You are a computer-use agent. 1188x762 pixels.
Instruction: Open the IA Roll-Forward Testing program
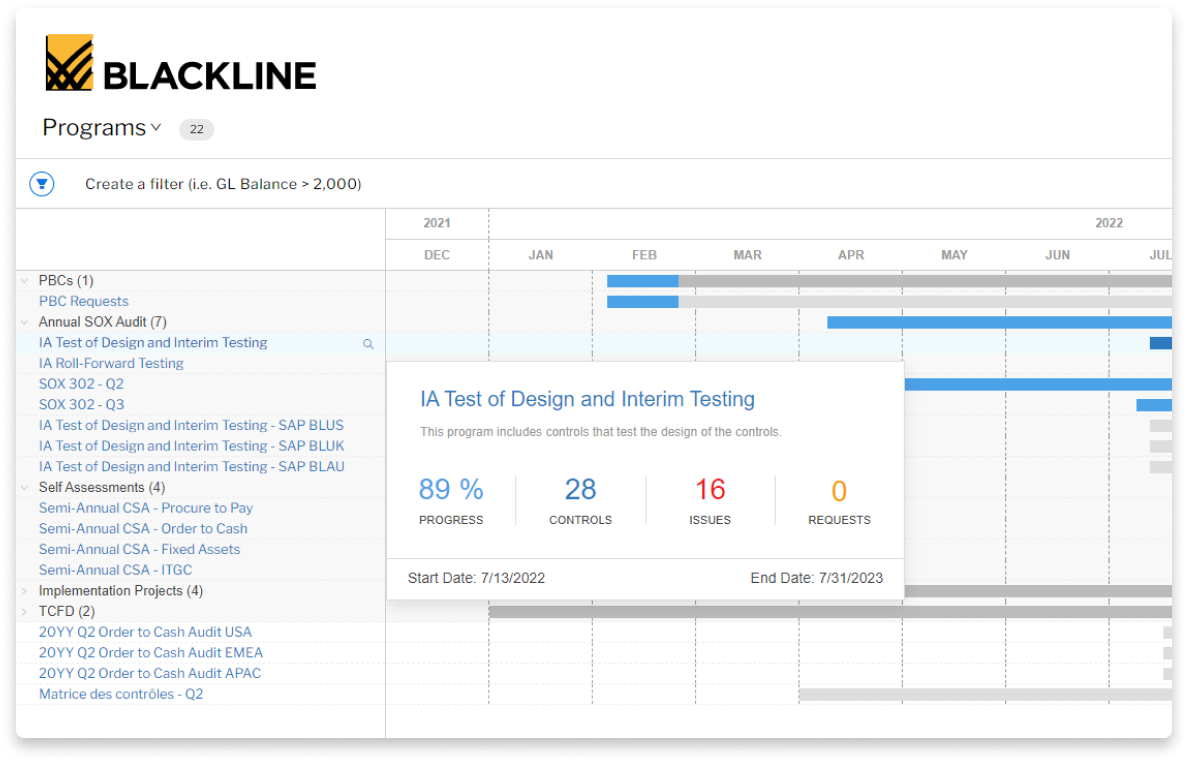click(x=111, y=364)
